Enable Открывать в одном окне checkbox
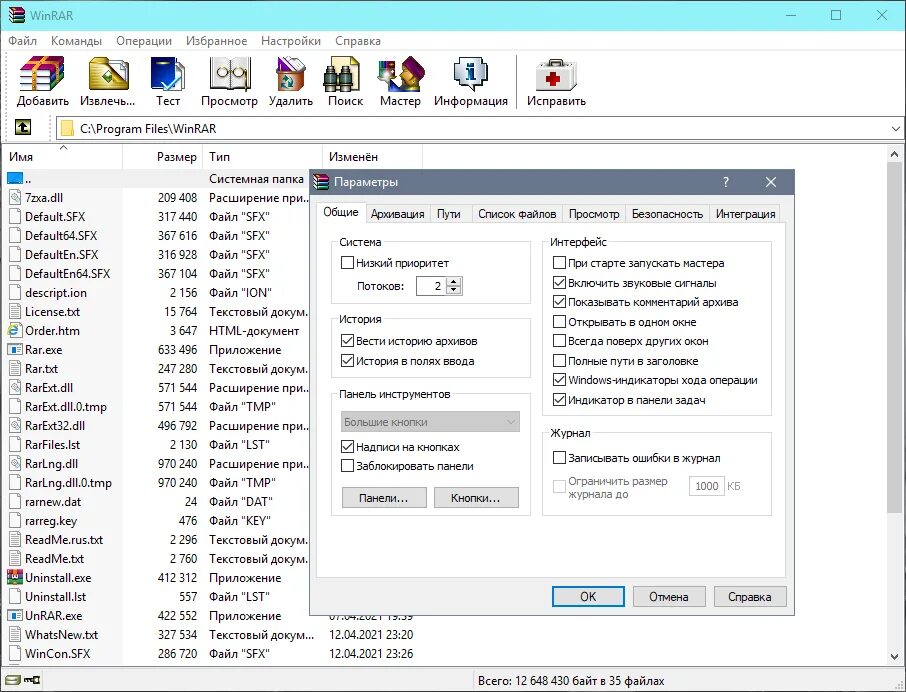 coord(559,321)
